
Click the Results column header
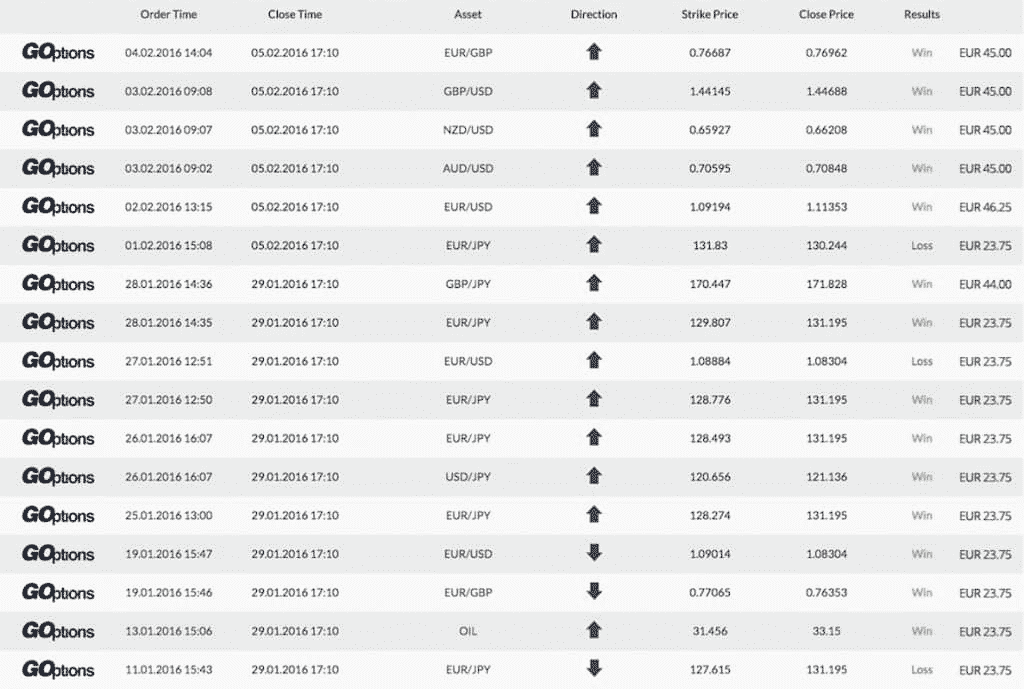coord(921,14)
